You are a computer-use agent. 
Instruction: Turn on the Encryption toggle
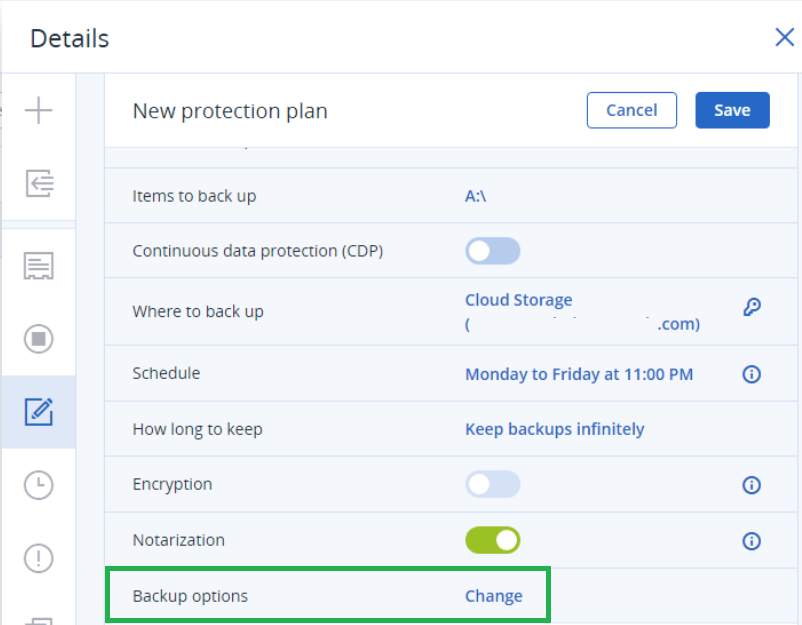click(x=492, y=484)
